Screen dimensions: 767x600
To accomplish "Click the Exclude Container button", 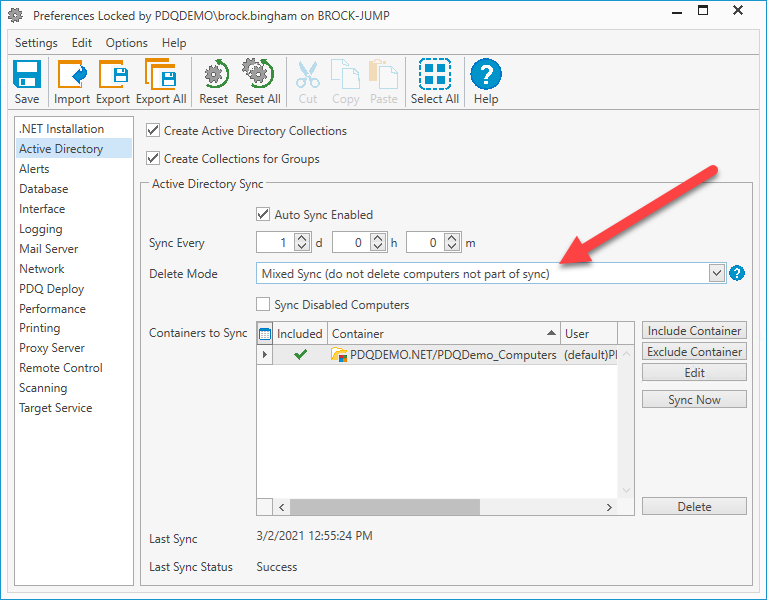I will click(694, 352).
